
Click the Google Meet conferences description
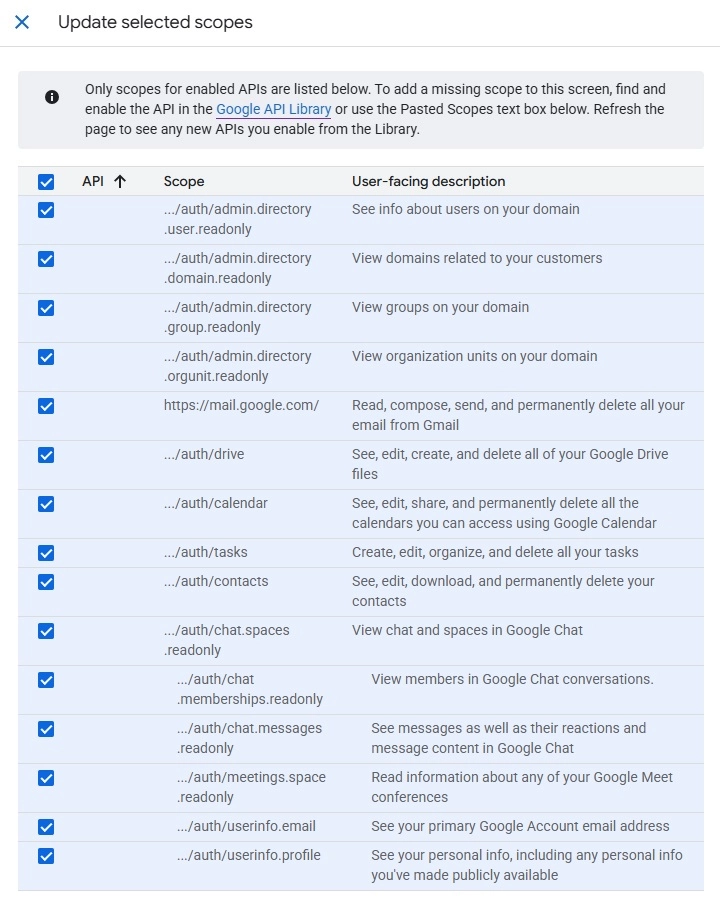[x=522, y=787]
